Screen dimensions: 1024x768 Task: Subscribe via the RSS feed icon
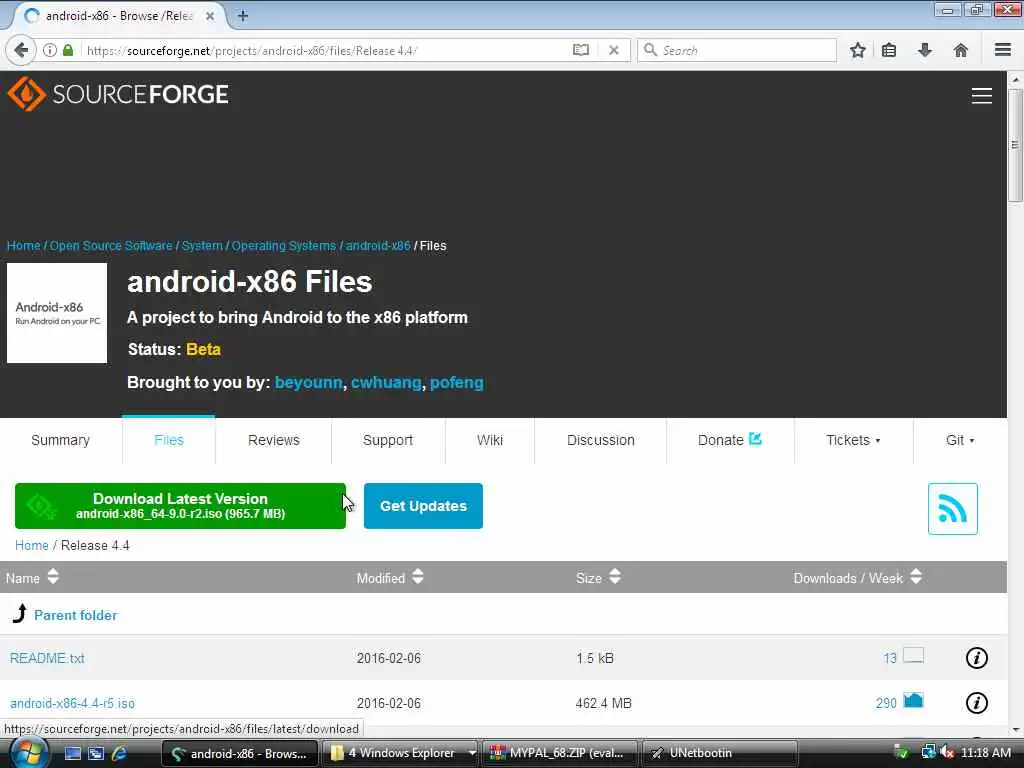click(952, 509)
